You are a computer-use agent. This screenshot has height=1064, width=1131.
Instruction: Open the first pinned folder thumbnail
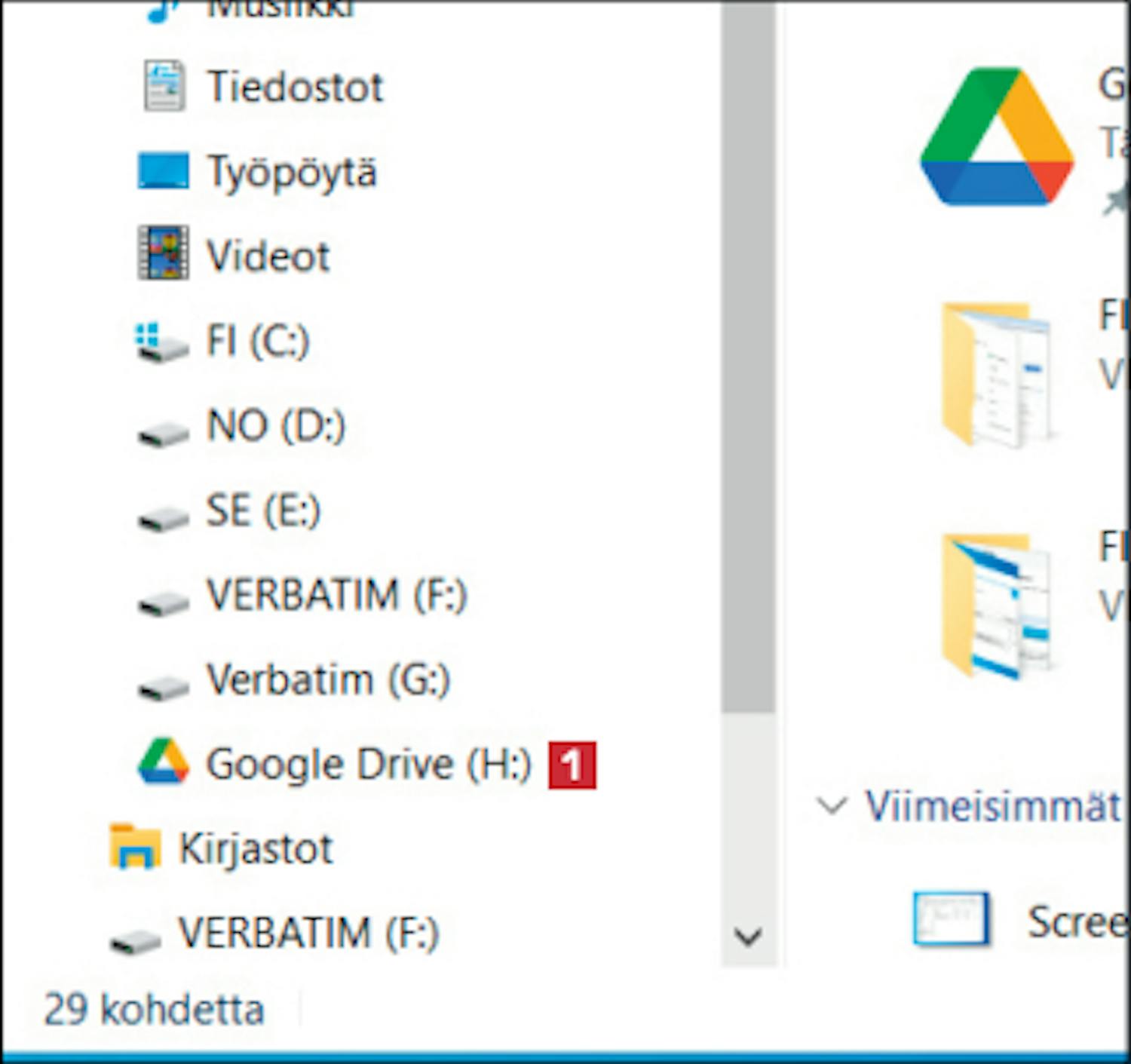click(x=995, y=373)
